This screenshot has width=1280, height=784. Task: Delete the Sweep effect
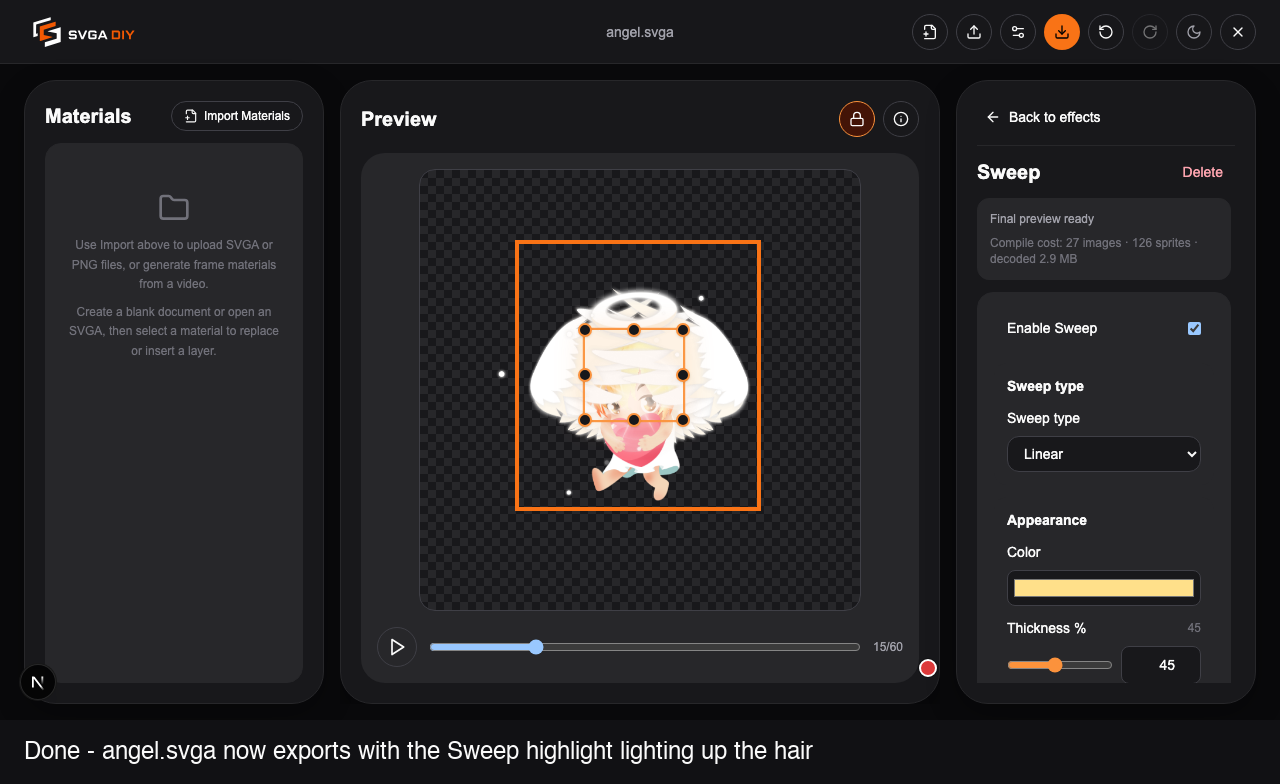[1202, 172]
